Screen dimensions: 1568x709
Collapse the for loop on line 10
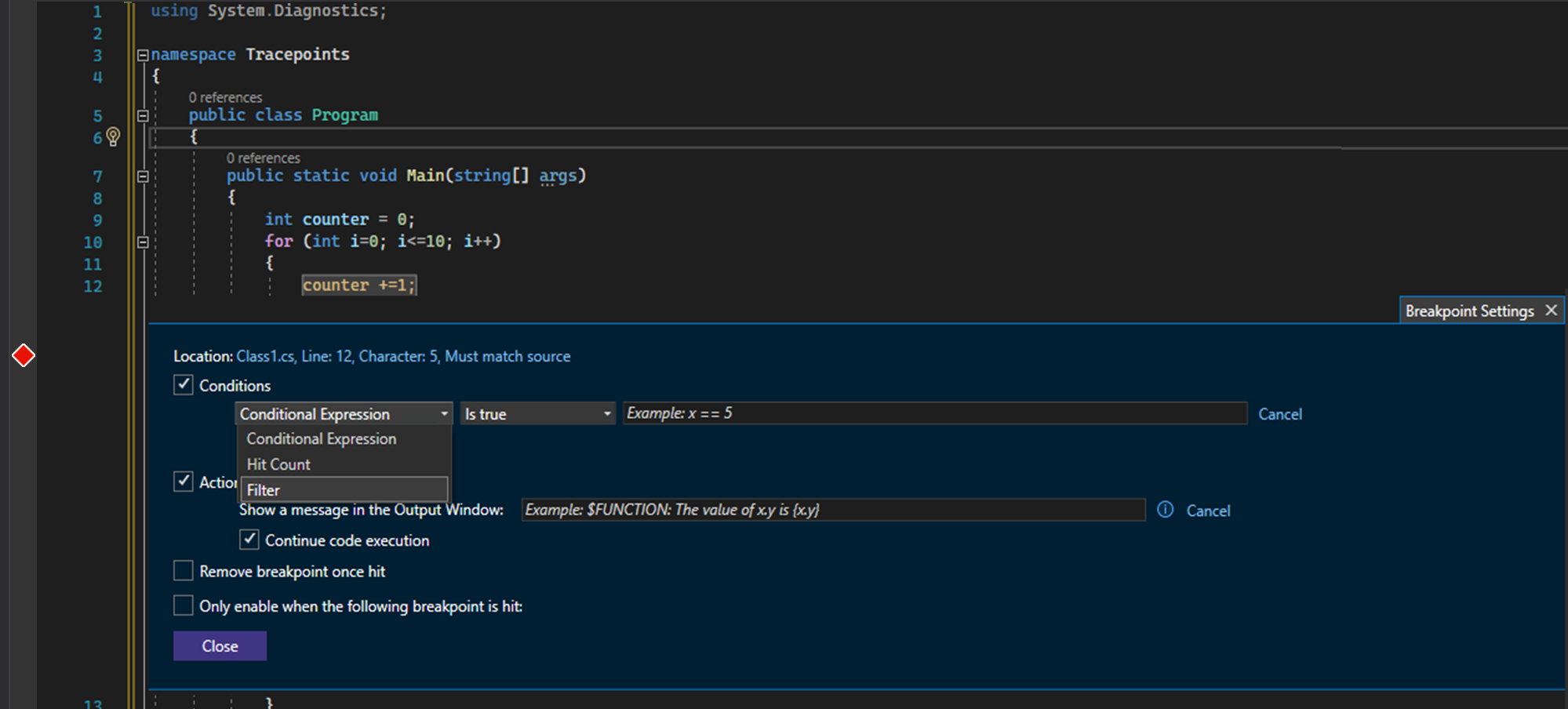click(x=142, y=242)
